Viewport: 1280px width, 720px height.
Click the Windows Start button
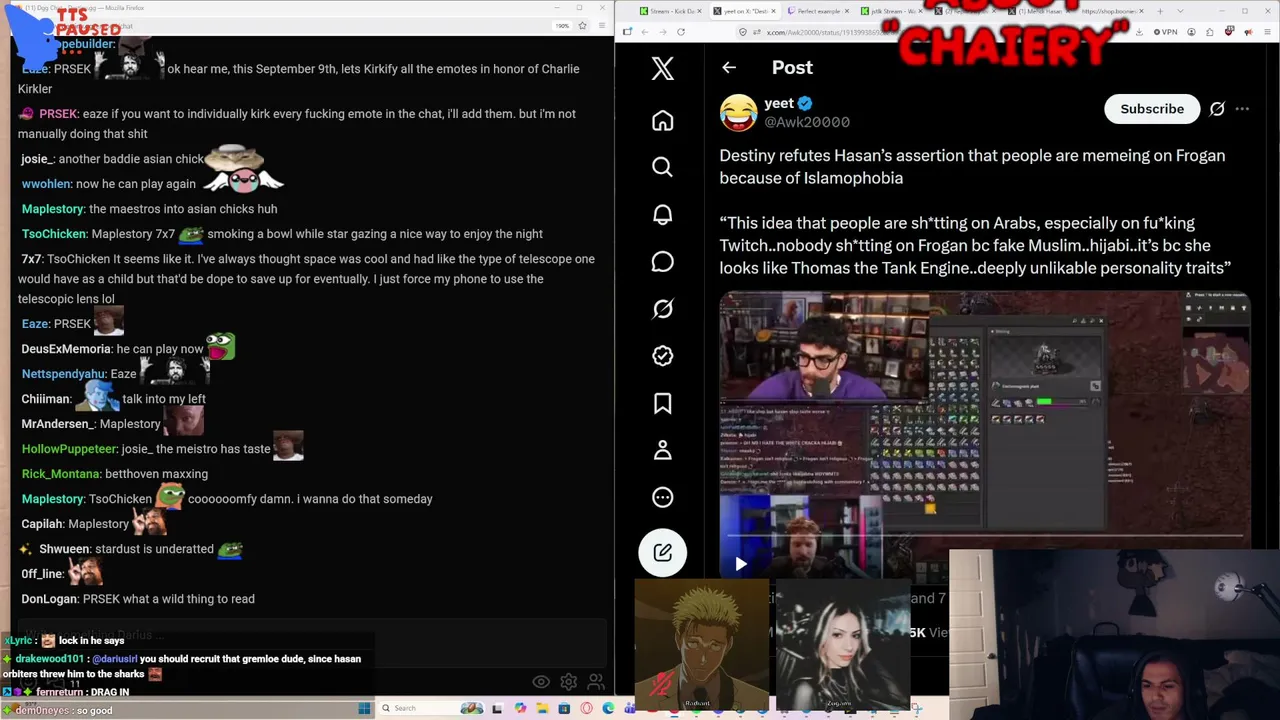tap(364, 708)
